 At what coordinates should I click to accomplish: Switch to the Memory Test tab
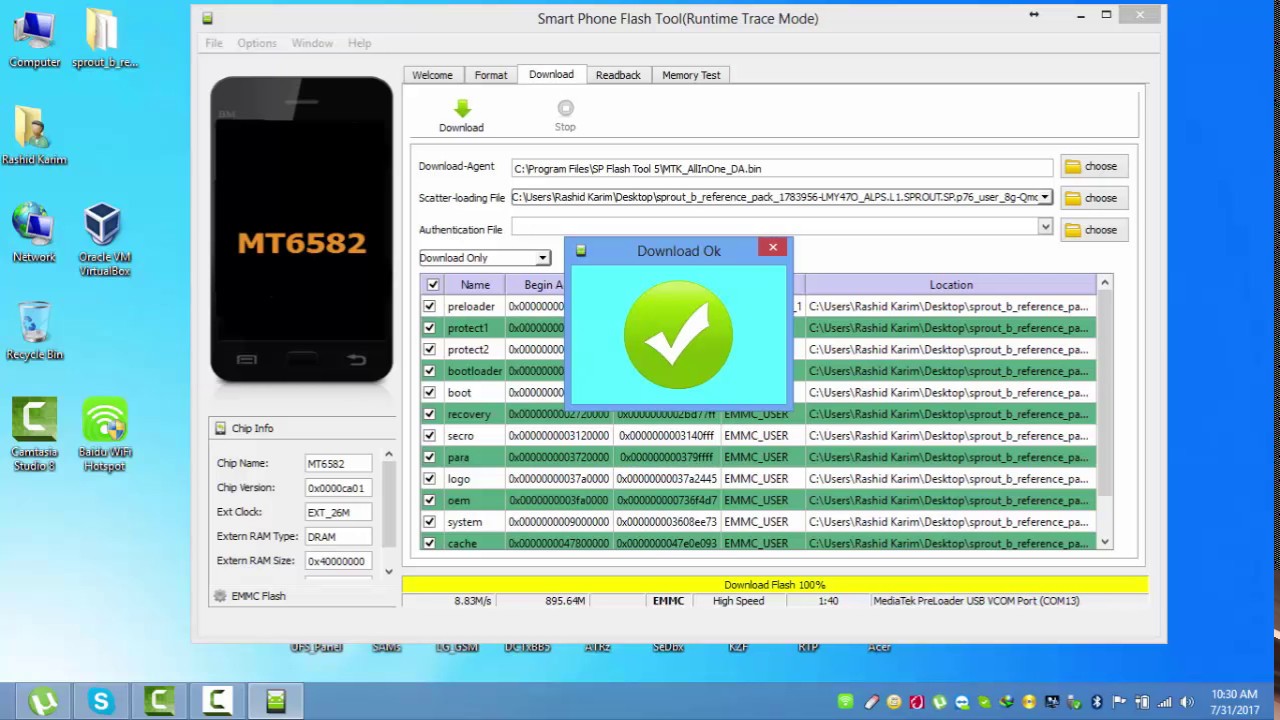pos(691,75)
